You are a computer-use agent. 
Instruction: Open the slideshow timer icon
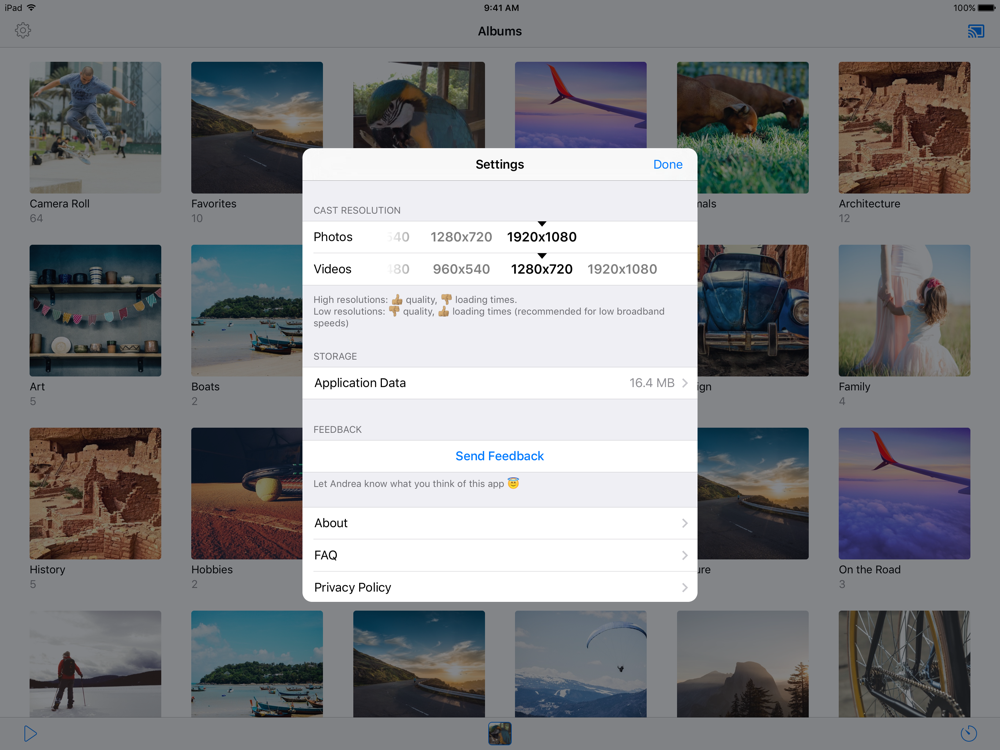pos(969,733)
